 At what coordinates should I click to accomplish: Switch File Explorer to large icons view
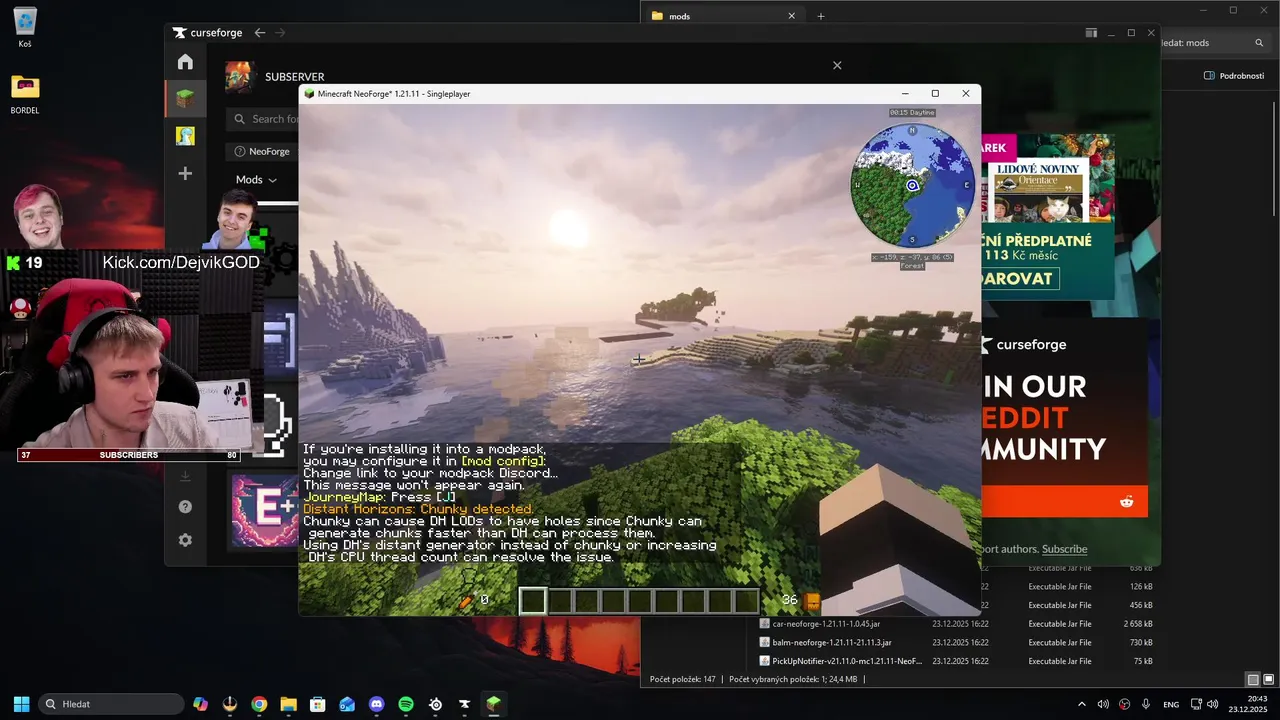[1267, 680]
